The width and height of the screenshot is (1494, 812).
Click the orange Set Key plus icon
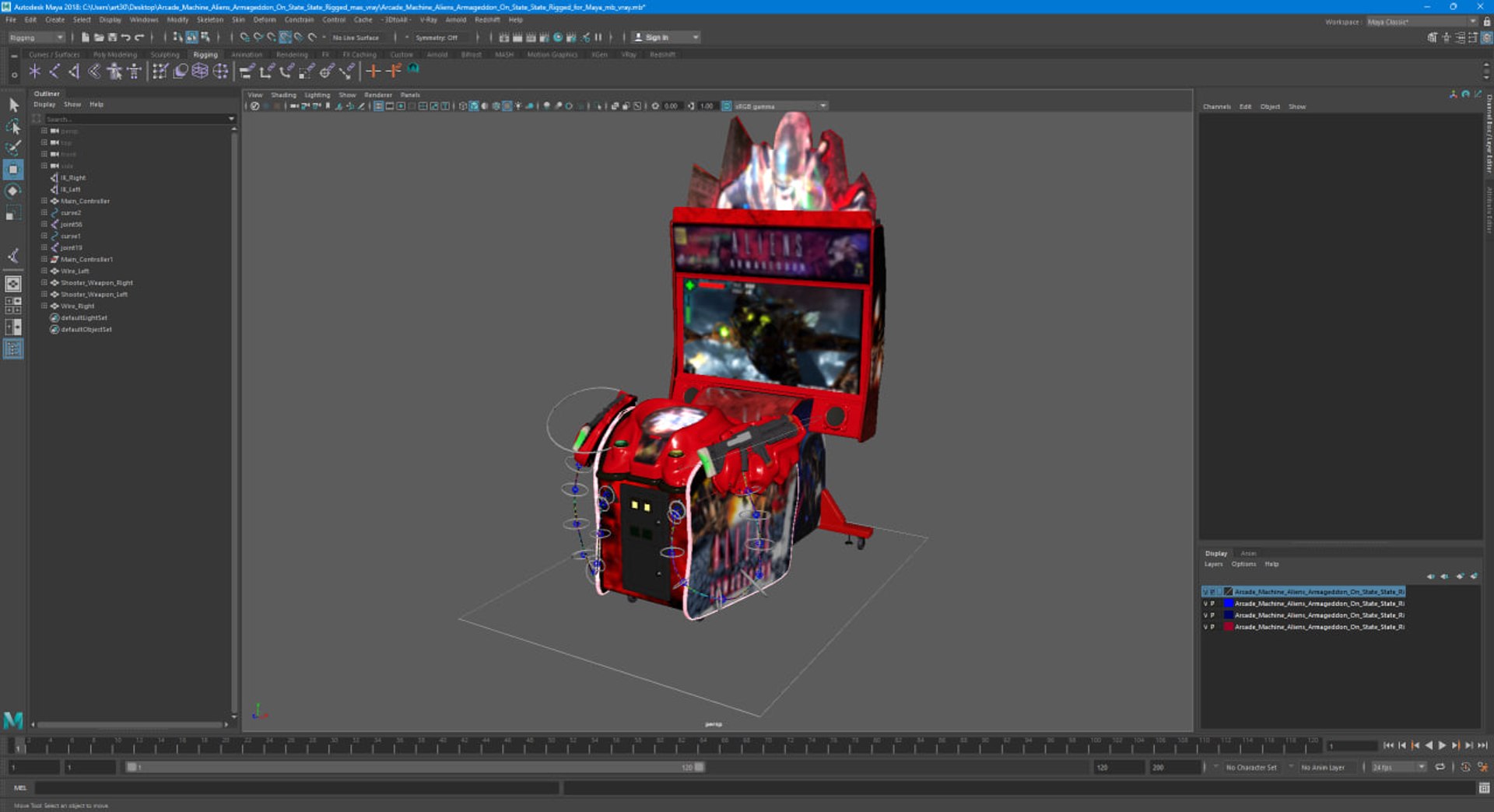pos(373,72)
